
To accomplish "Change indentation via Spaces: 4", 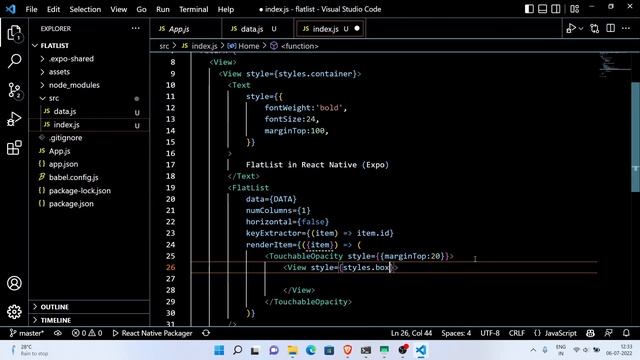I will (x=456, y=333).
